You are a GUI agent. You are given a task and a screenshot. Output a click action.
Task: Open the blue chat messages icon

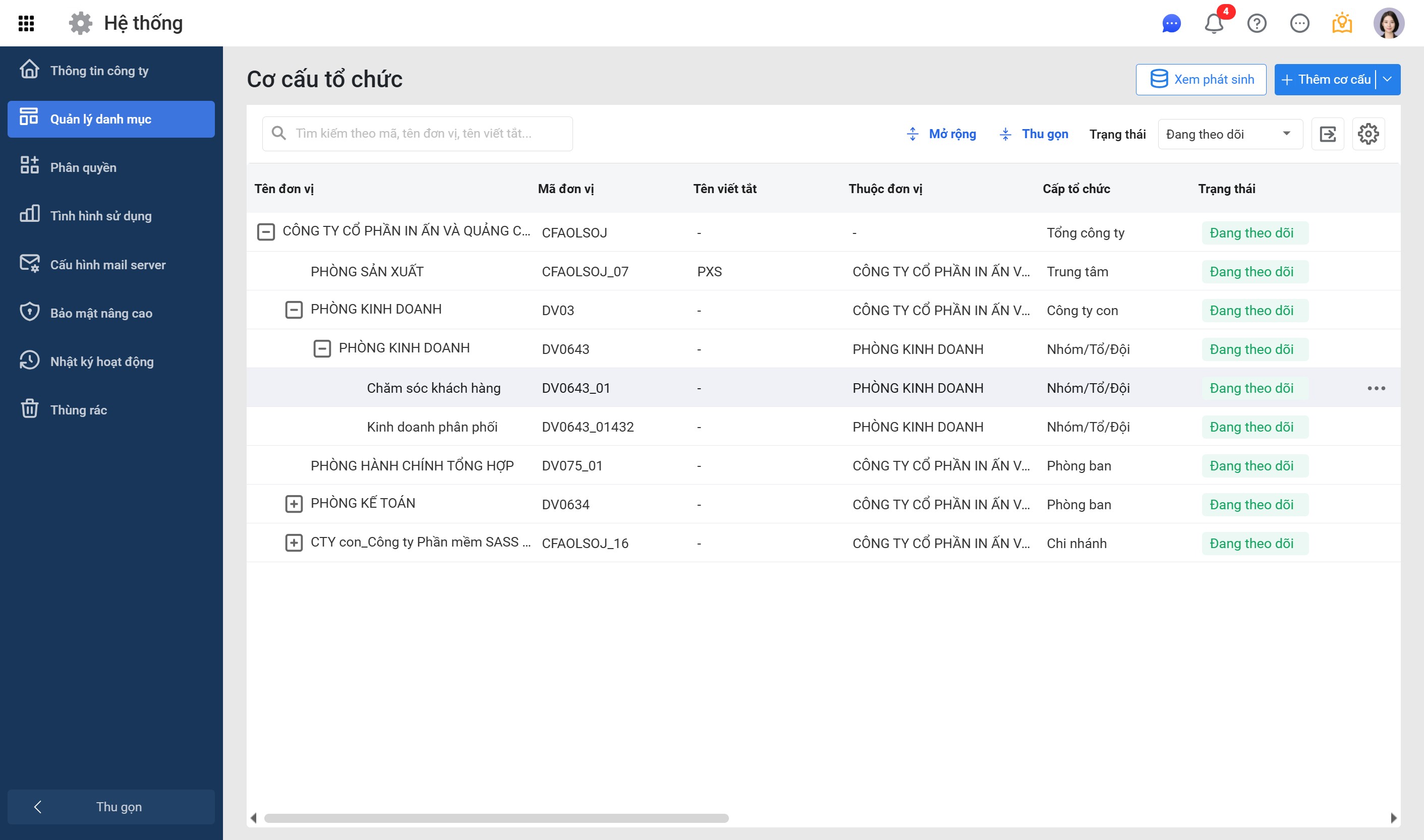click(1171, 24)
